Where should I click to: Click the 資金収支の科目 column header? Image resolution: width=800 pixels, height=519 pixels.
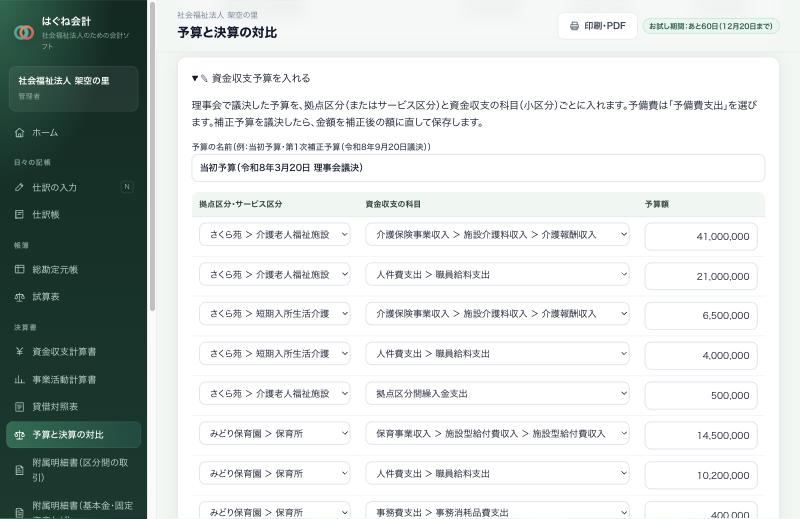click(x=393, y=204)
